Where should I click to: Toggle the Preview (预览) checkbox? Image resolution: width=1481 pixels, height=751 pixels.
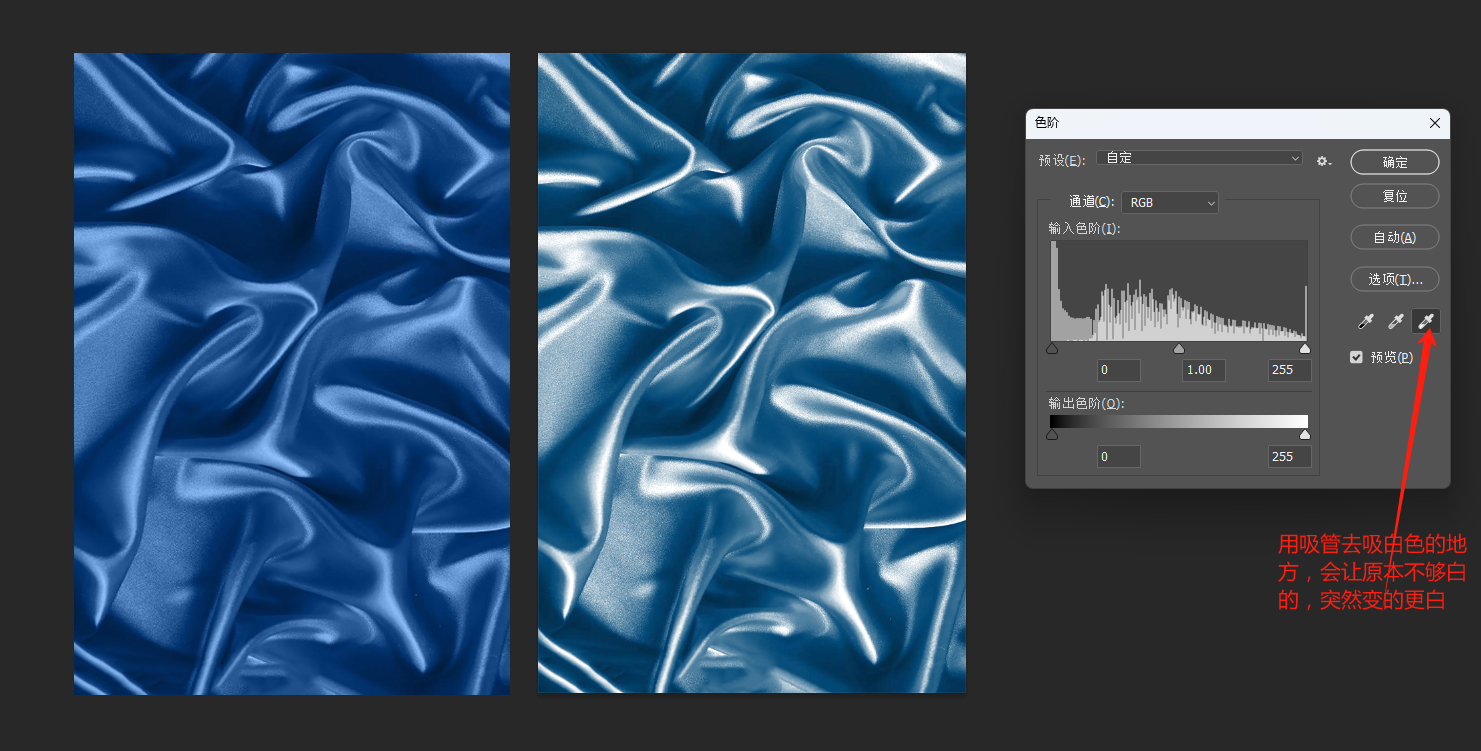1357,357
